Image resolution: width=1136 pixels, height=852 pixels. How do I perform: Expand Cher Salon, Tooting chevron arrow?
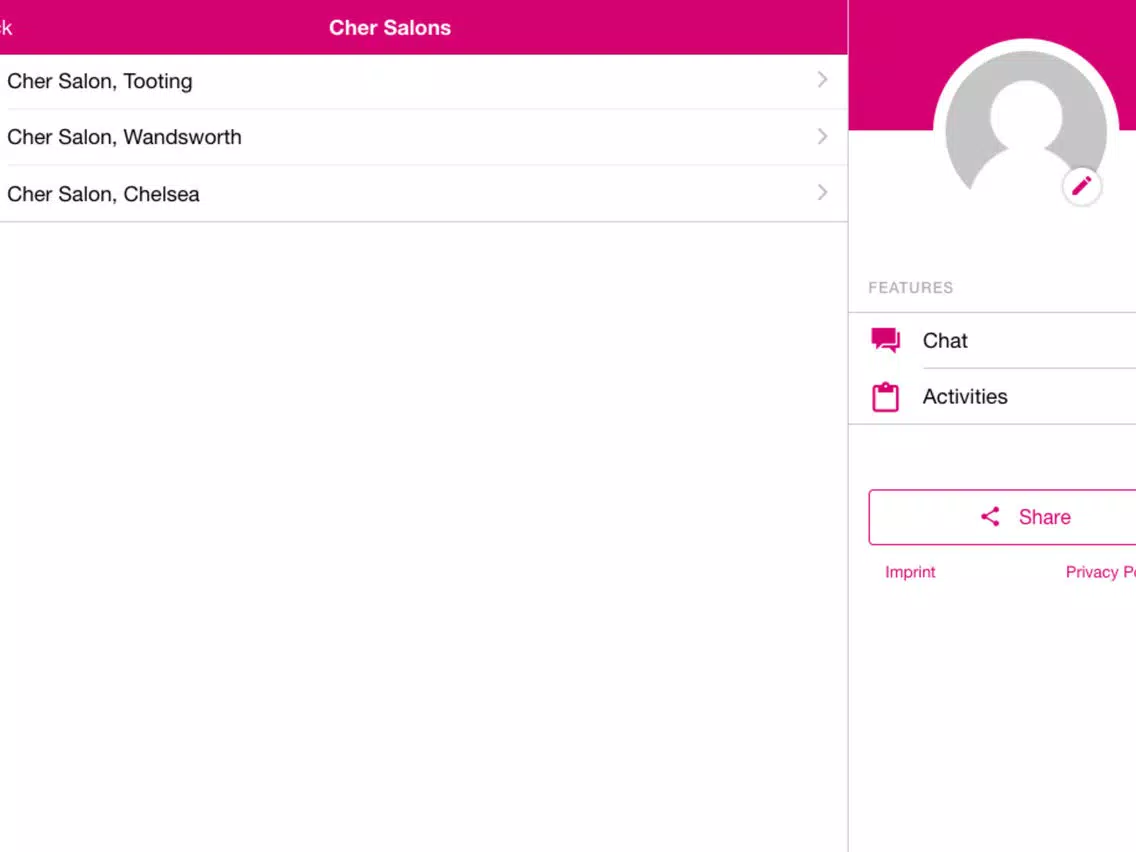click(822, 80)
